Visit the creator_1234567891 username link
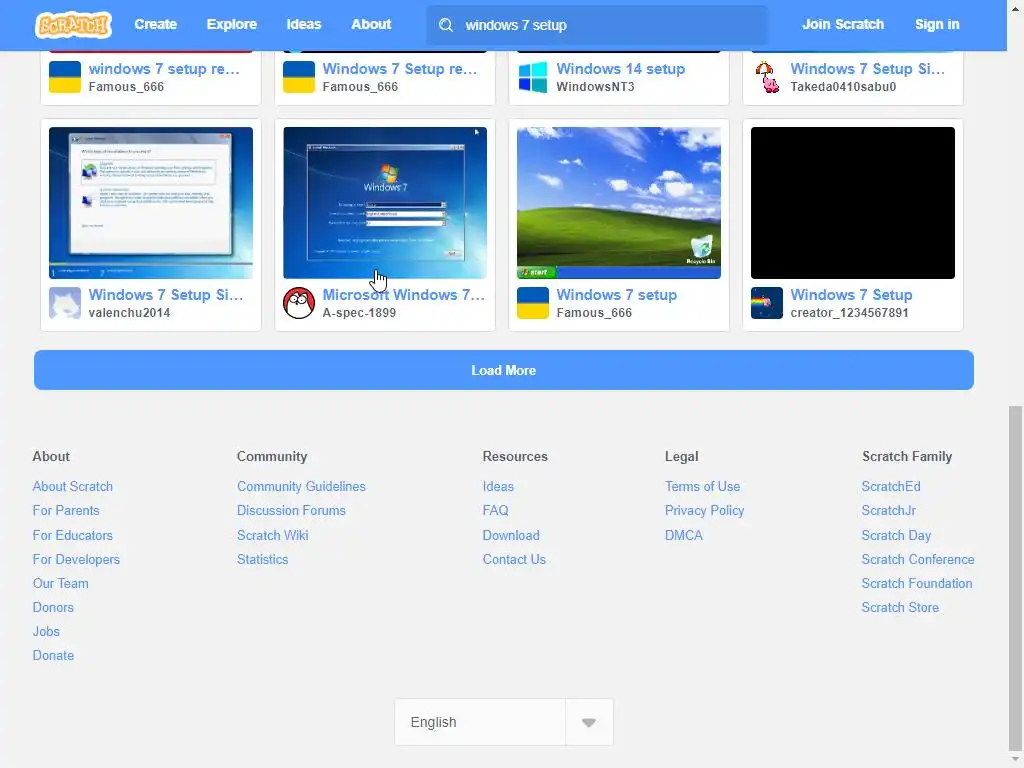Image resolution: width=1024 pixels, height=768 pixels. (849, 313)
